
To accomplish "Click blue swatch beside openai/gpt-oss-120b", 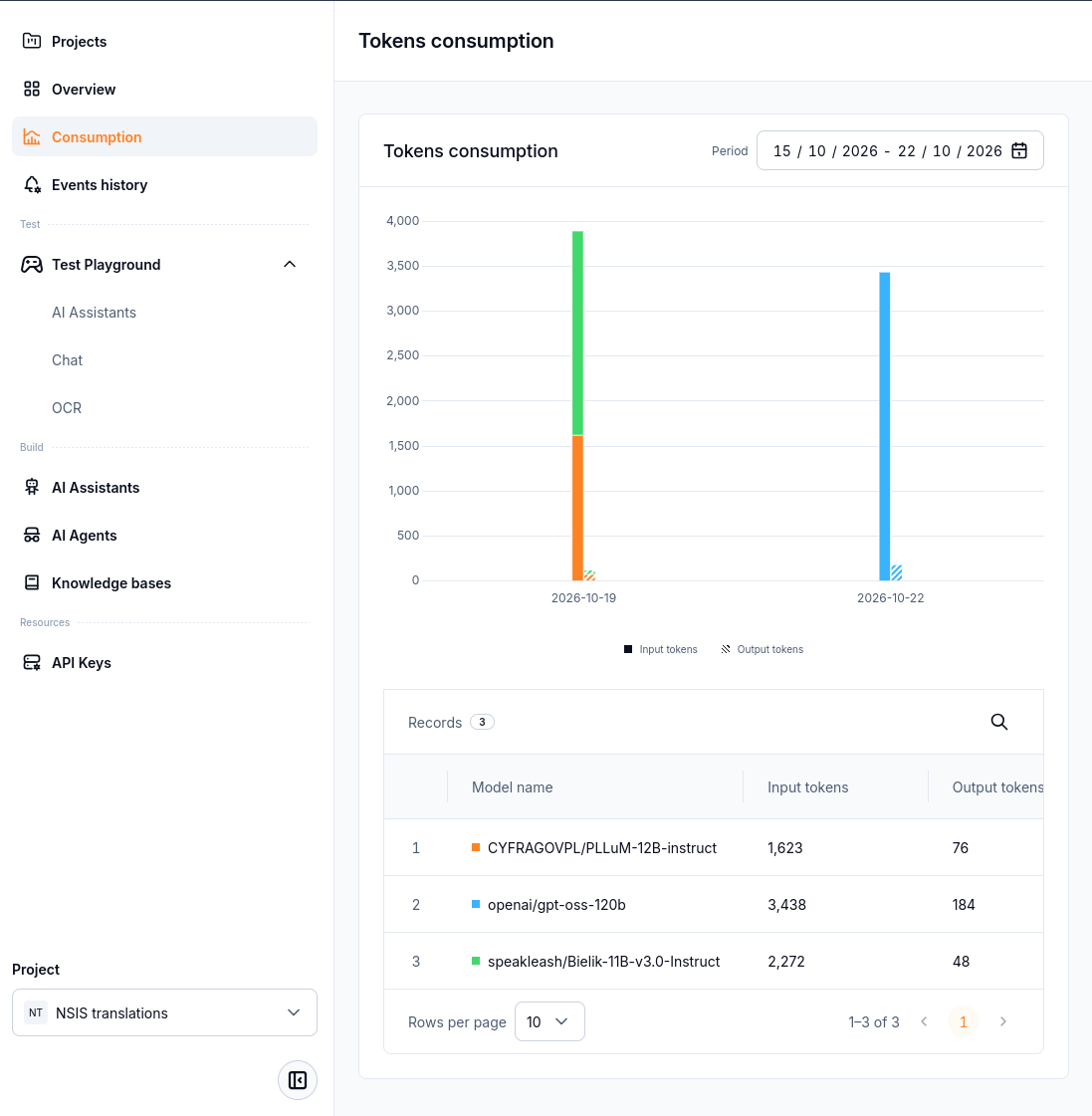I will [x=476, y=904].
